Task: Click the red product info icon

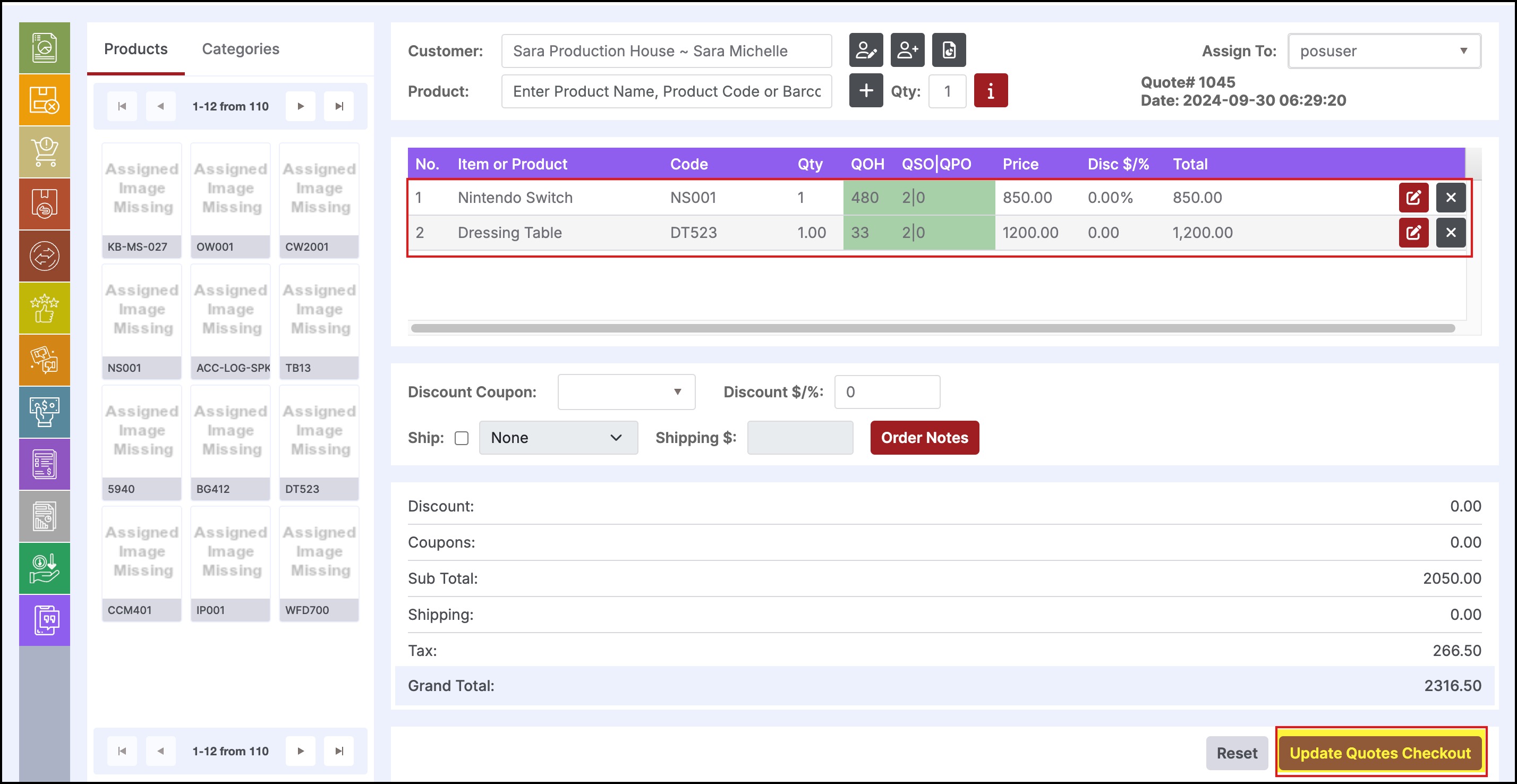Action: (991, 91)
